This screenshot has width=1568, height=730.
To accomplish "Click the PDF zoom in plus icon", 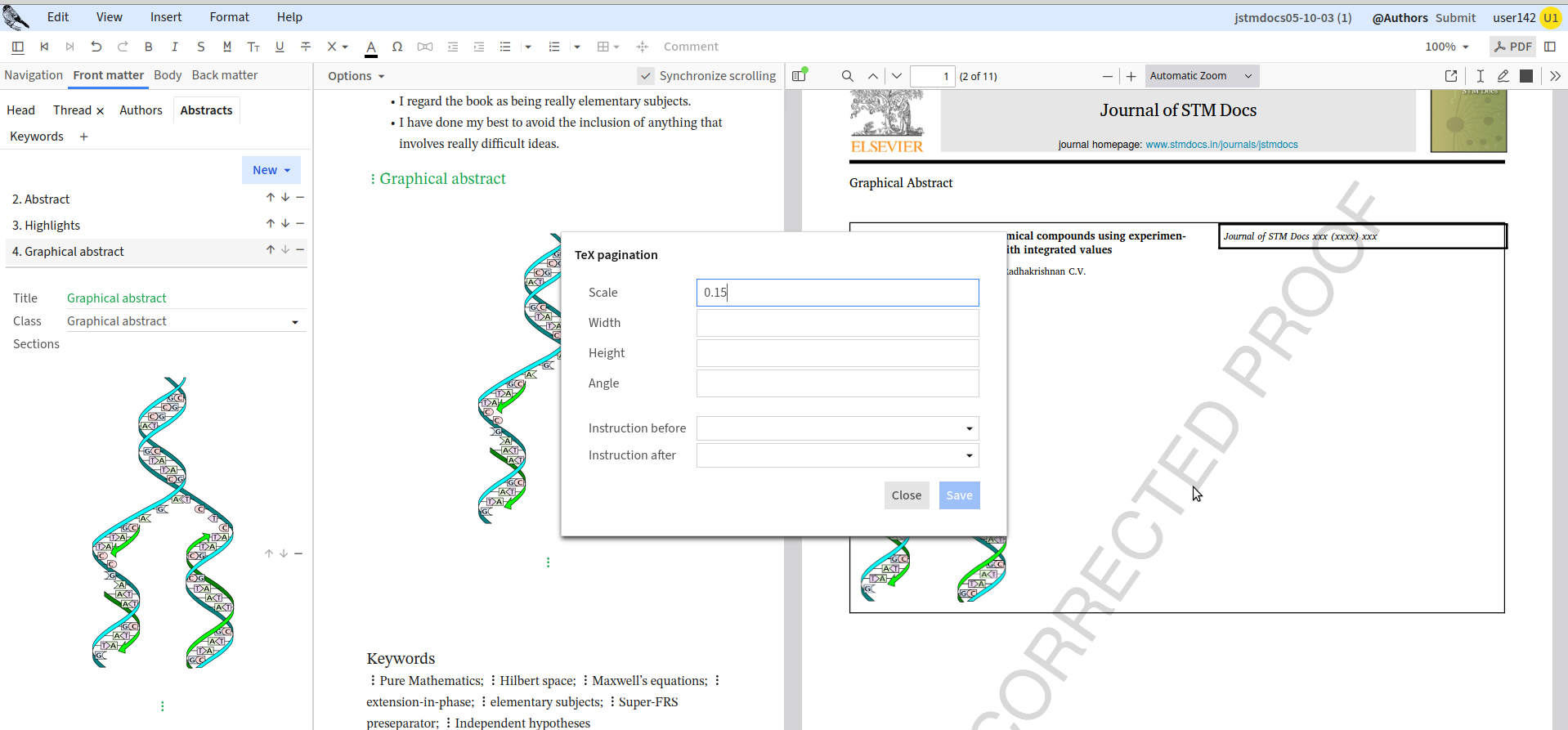I will tap(1131, 76).
